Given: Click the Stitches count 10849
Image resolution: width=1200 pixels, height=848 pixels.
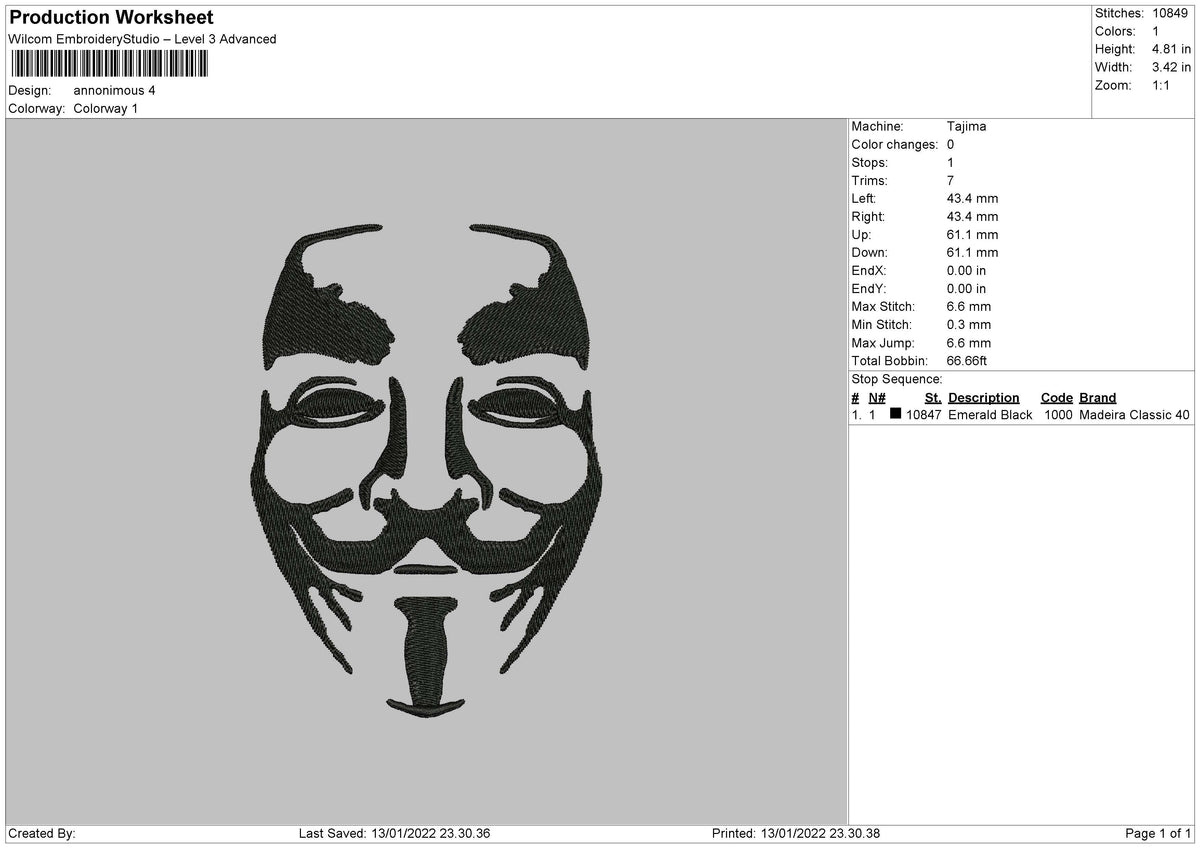Looking at the screenshot, I should click(1171, 13).
